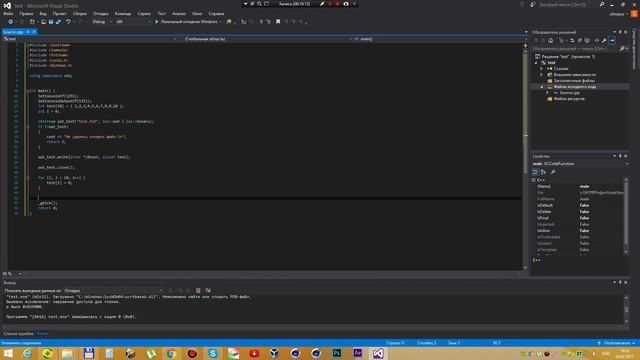Select Source.cpp in Solution Explorer

(x=569, y=93)
